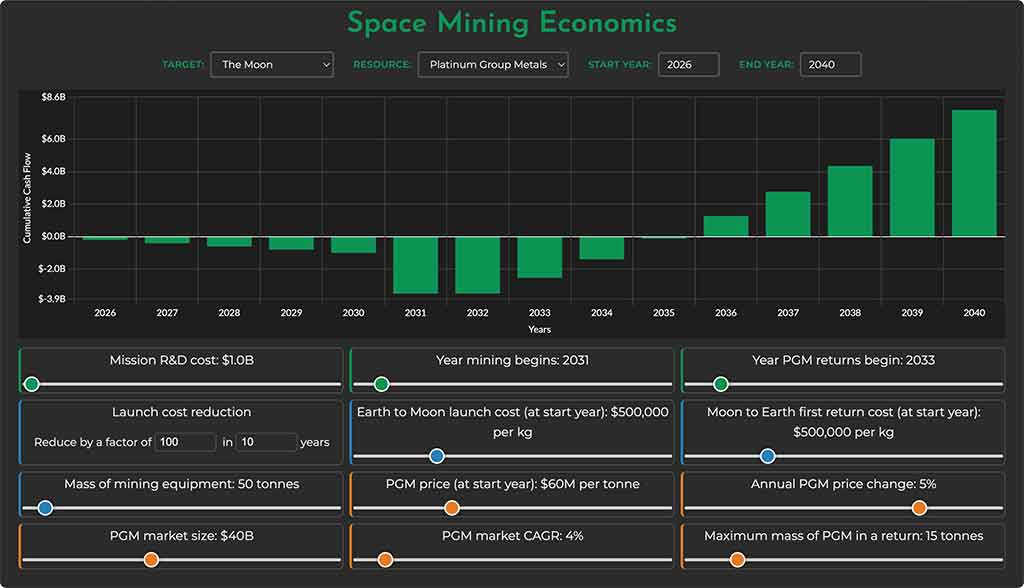Viewport: 1024px width, 588px height.
Task: Click the negative 2031 bar in the chart
Action: [x=415, y=265]
